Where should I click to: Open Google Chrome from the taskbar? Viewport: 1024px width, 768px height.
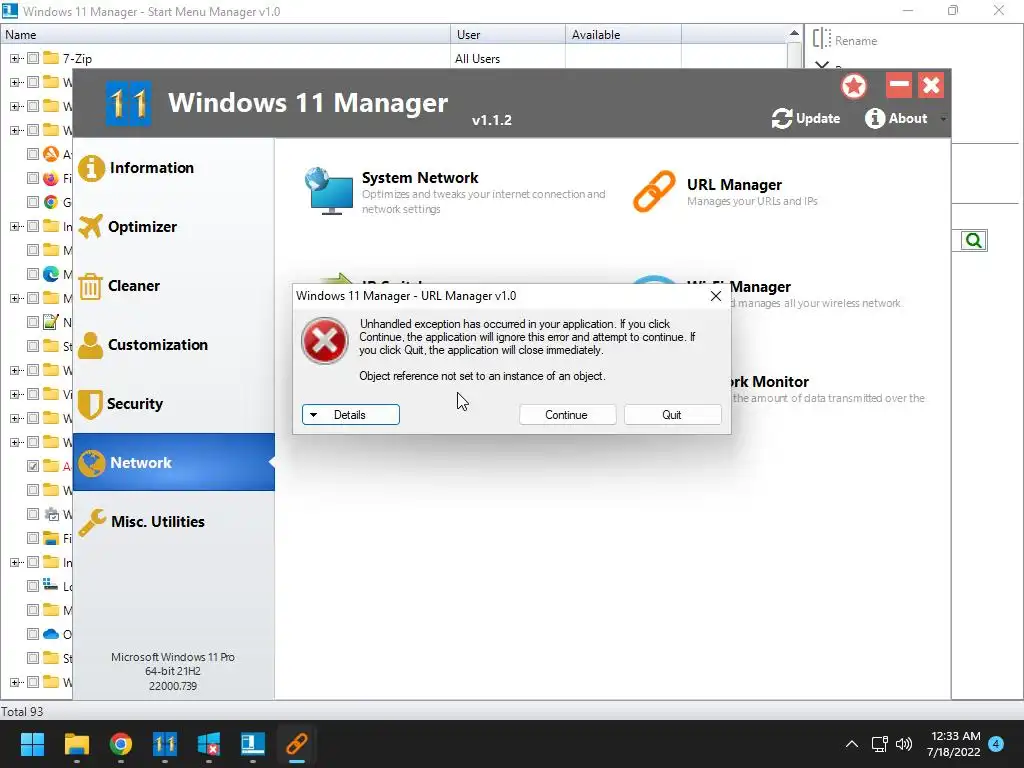pyautogui.click(x=121, y=744)
